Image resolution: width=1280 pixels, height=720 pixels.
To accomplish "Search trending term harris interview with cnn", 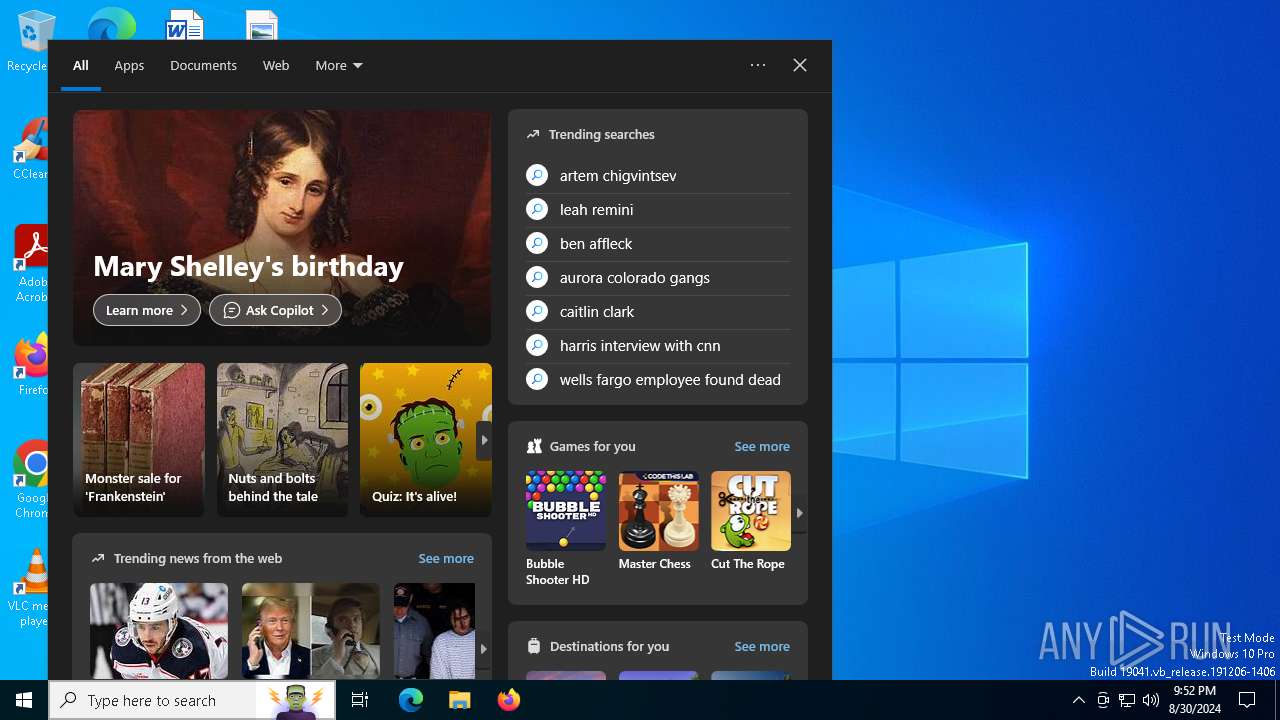I will (x=640, y=345).
